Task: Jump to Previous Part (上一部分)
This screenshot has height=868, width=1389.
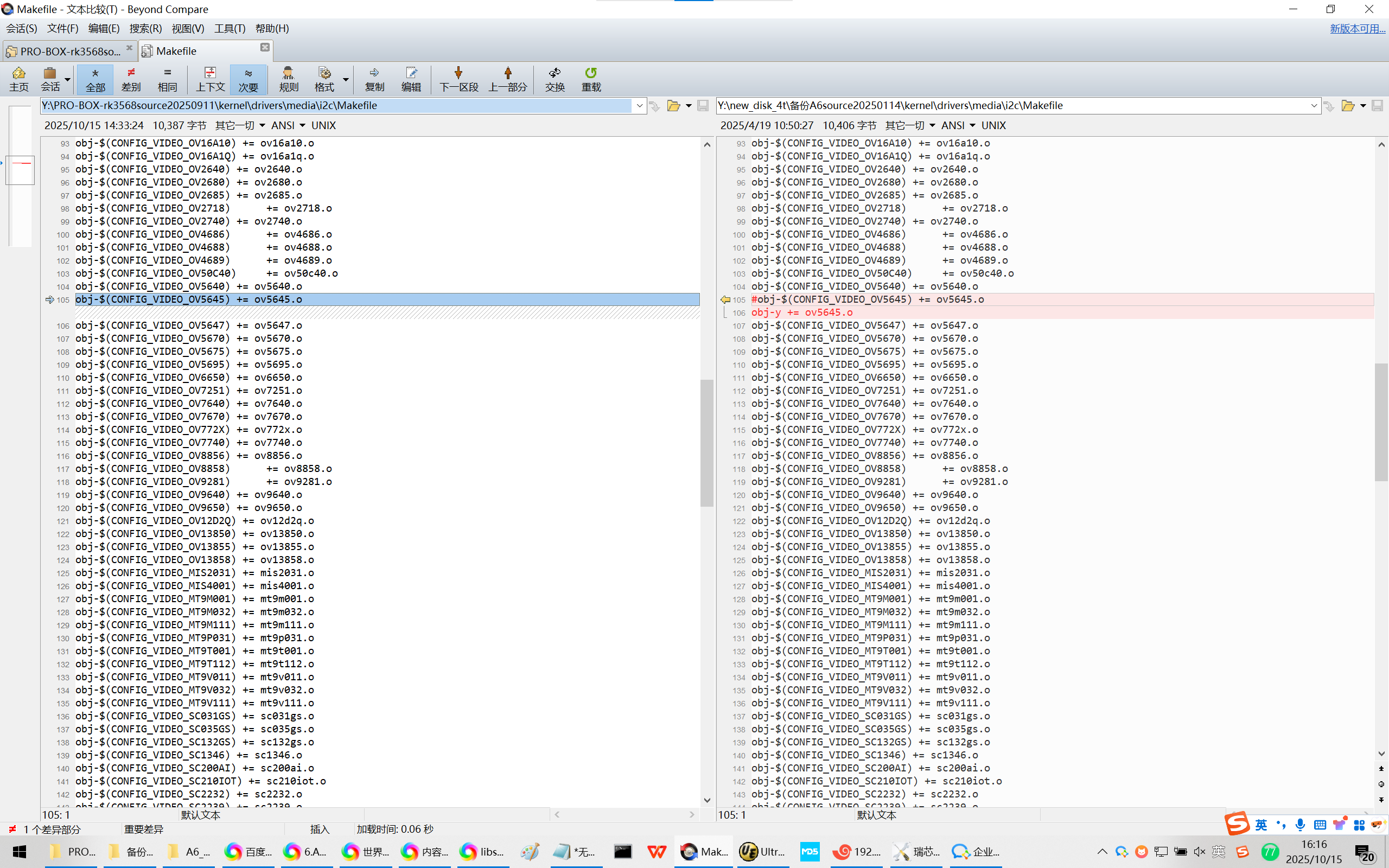Action: point(507,79)
